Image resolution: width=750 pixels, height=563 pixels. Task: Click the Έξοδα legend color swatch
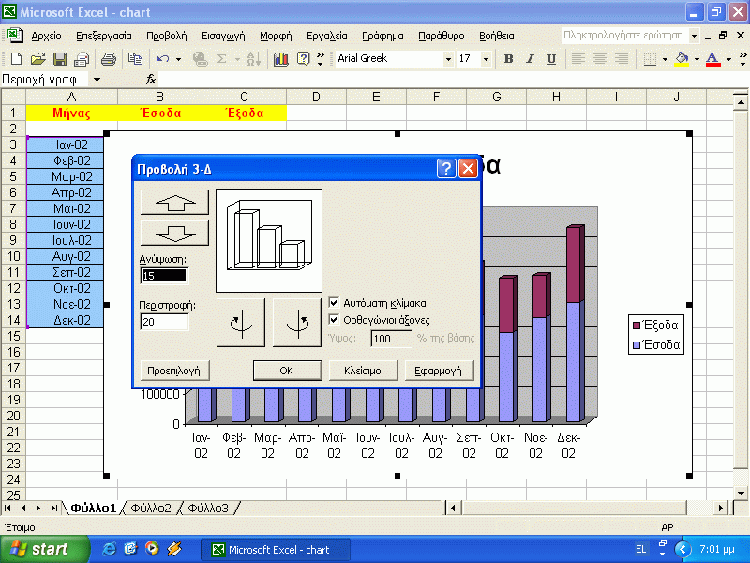click(x=636, y=325)
